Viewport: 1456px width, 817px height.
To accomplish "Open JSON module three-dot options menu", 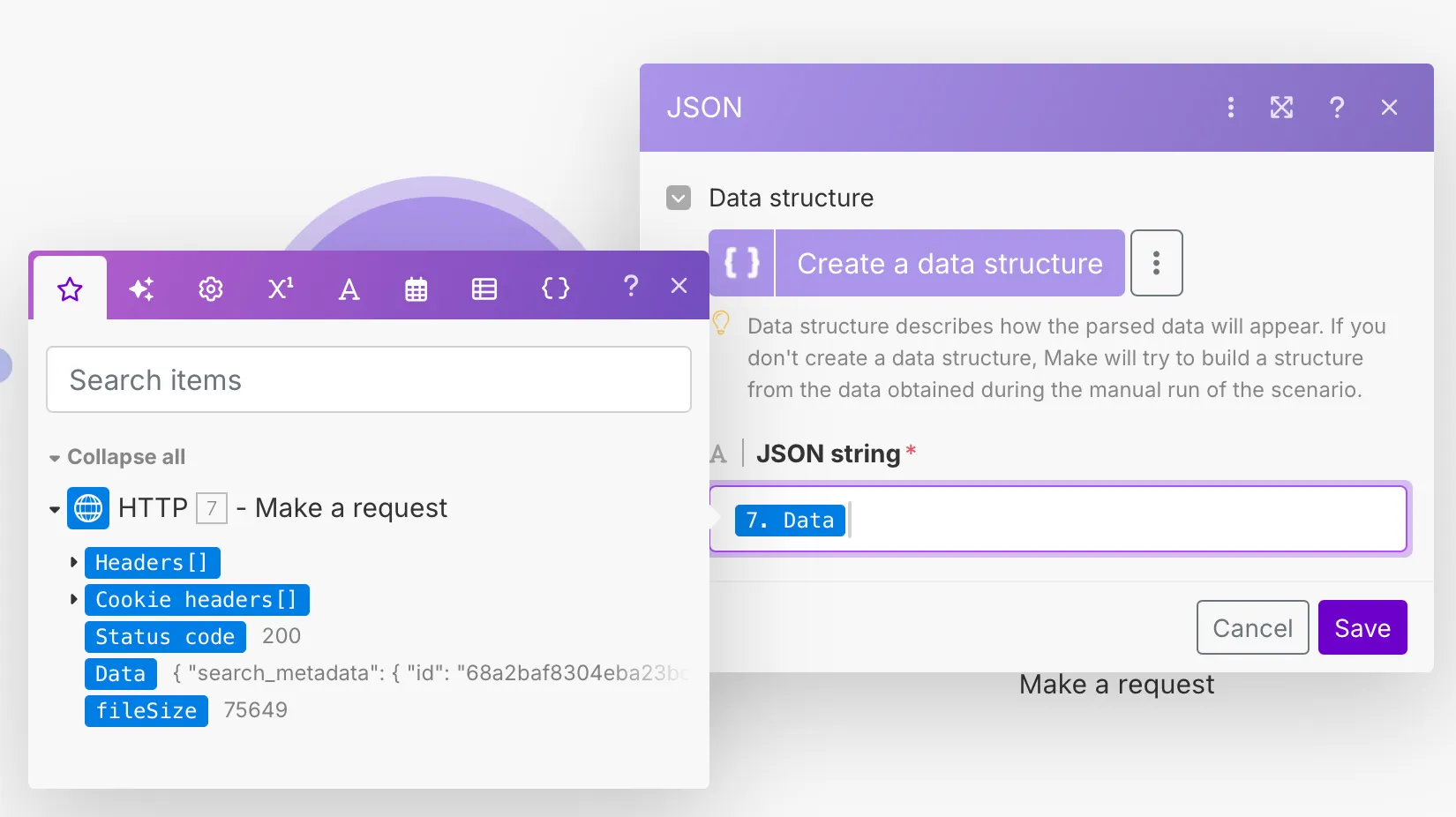I will [x=1230, y=108].
